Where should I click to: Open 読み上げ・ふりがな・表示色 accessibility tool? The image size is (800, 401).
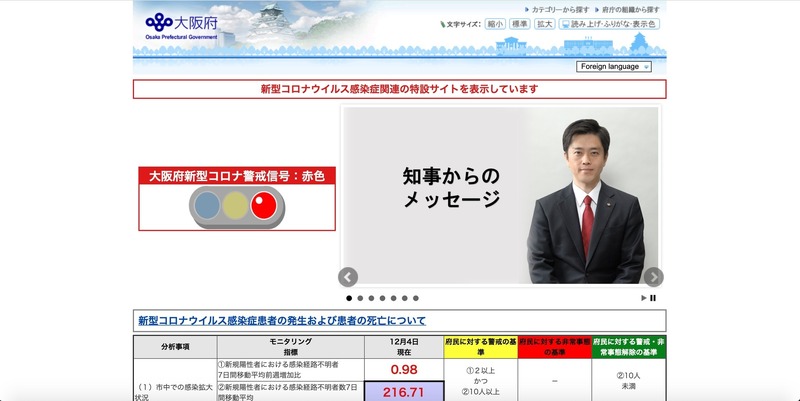click(x=610, y=24)
